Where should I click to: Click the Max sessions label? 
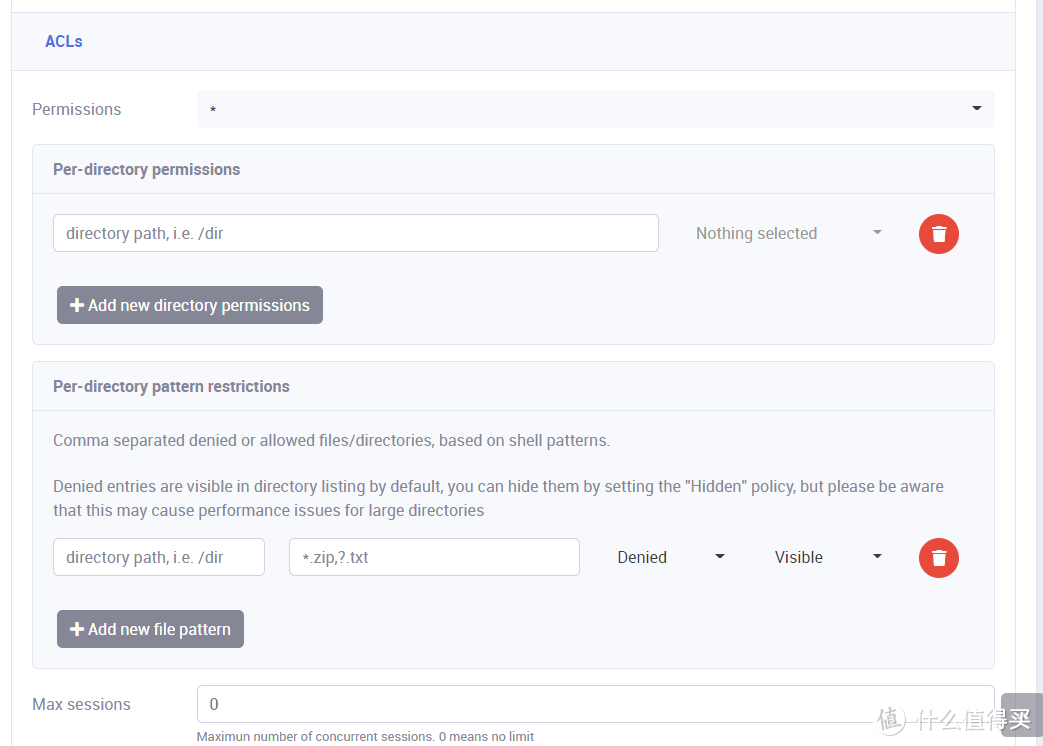81,705
